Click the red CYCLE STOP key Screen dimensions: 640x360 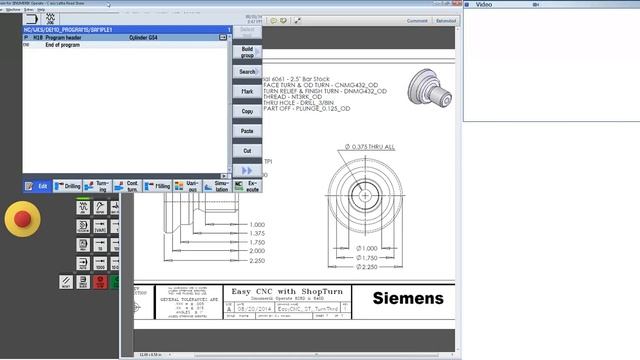[x=100, y=282]
